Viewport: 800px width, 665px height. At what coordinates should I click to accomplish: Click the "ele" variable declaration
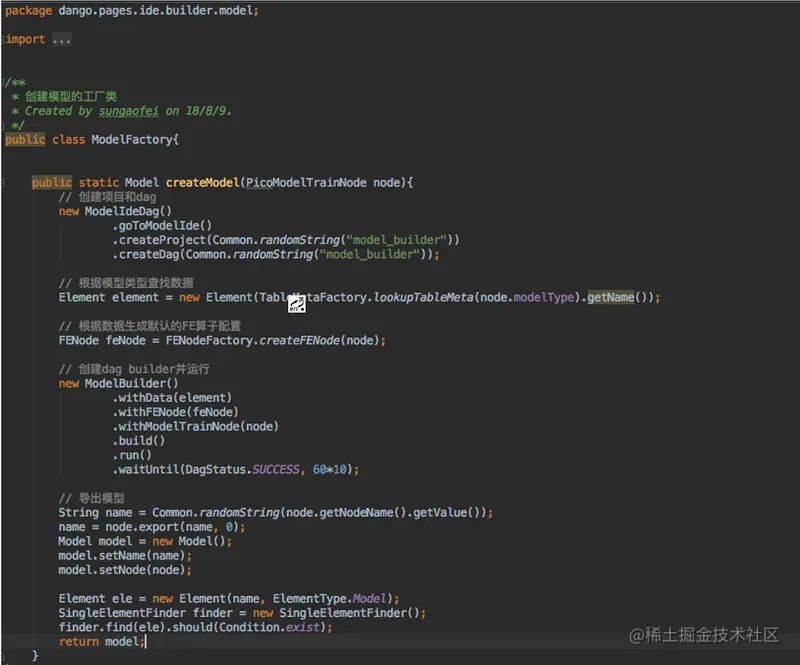[122, 599]
